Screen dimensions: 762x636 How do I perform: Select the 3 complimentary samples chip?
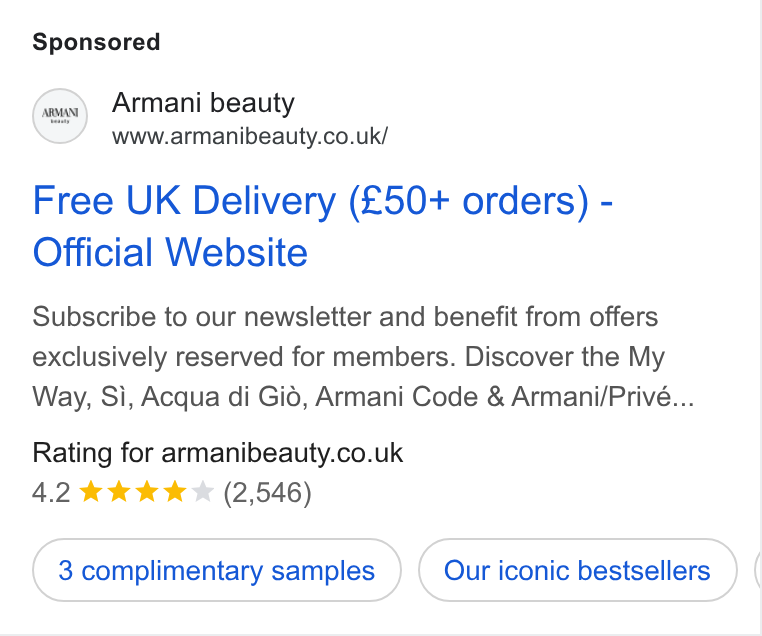coord(217,570)
